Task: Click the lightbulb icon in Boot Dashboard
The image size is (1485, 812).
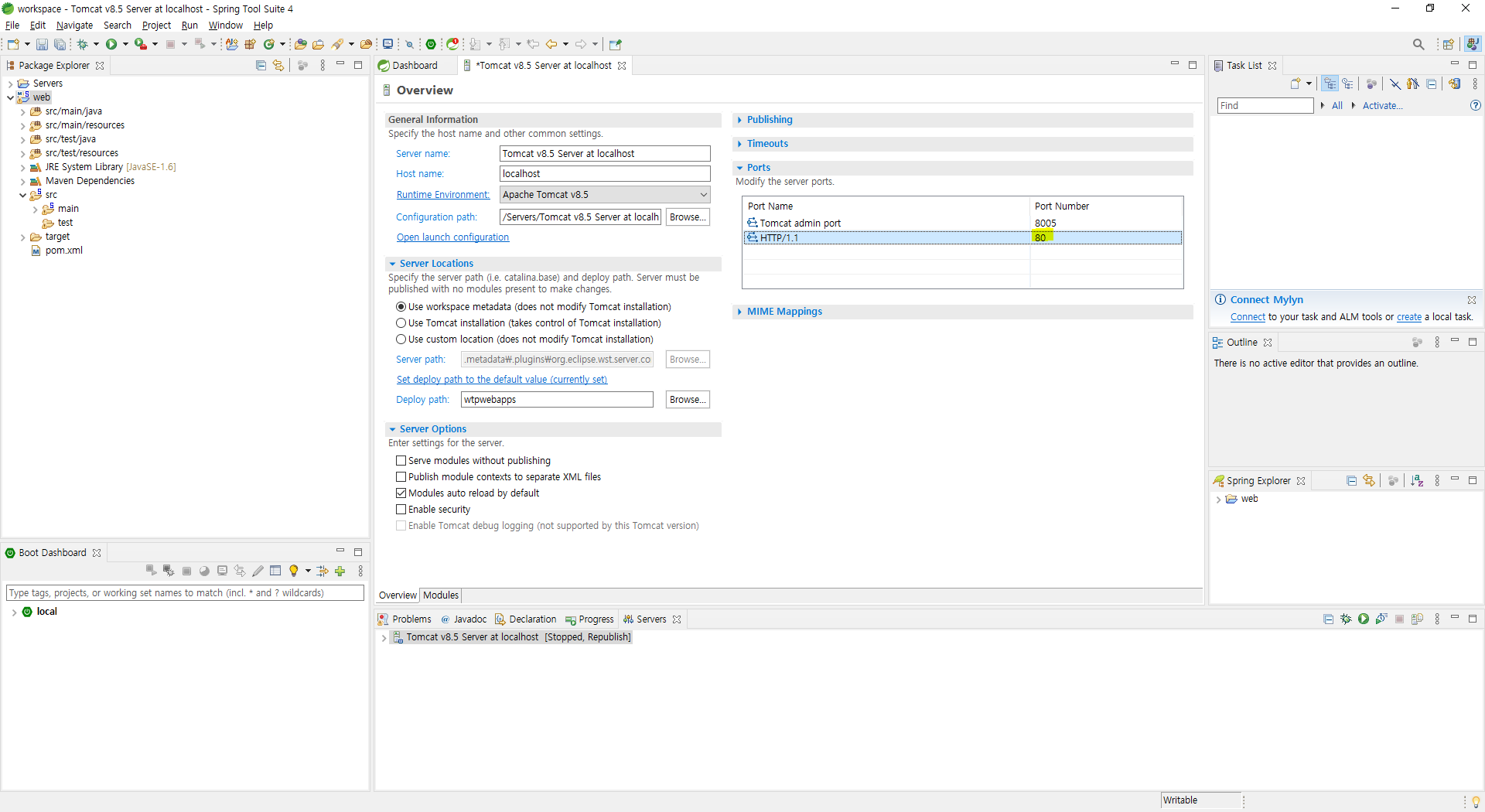Action: [x=294, y=571]
